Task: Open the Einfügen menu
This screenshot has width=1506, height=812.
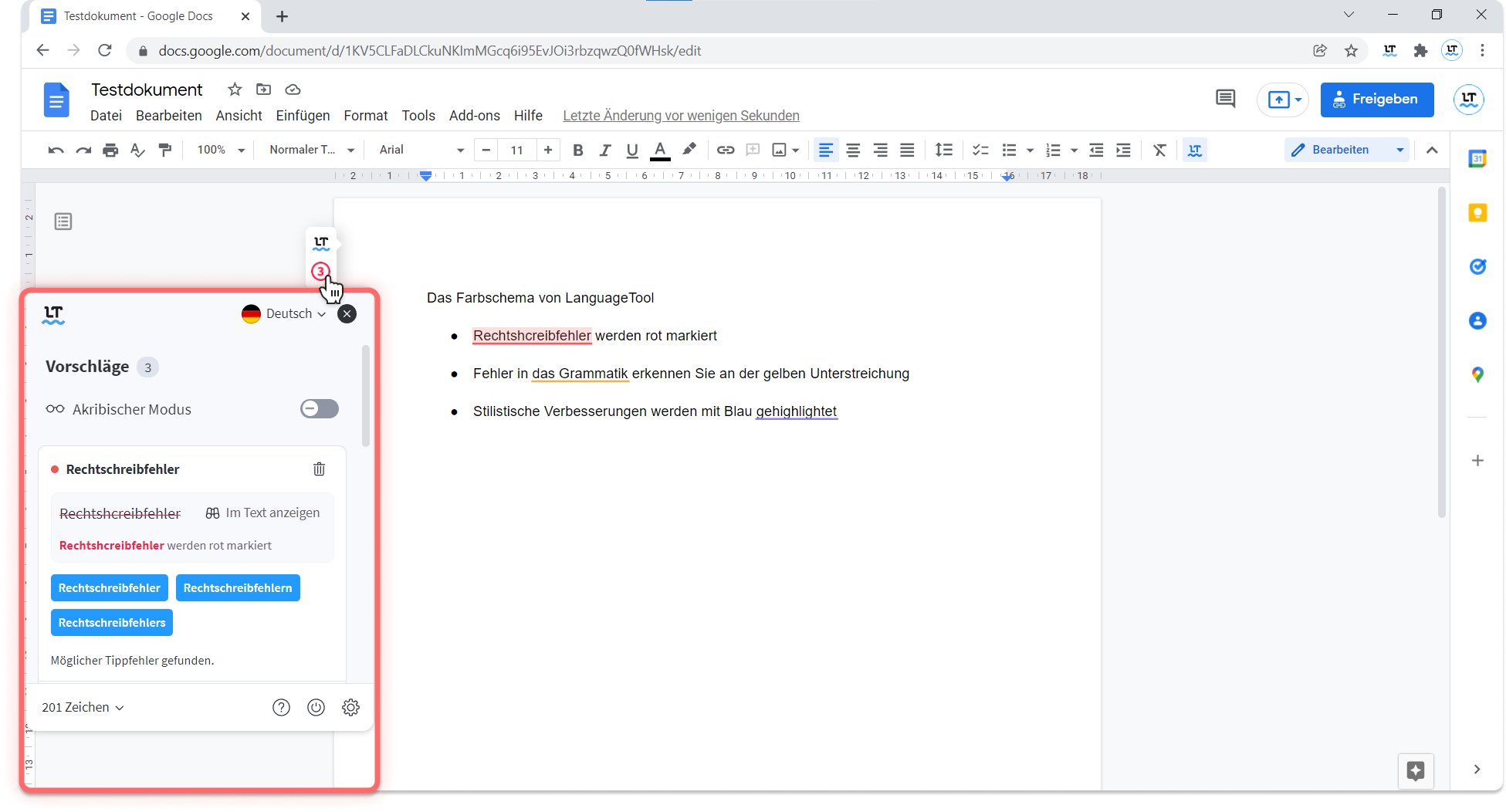Action: [x=303, y=115]
